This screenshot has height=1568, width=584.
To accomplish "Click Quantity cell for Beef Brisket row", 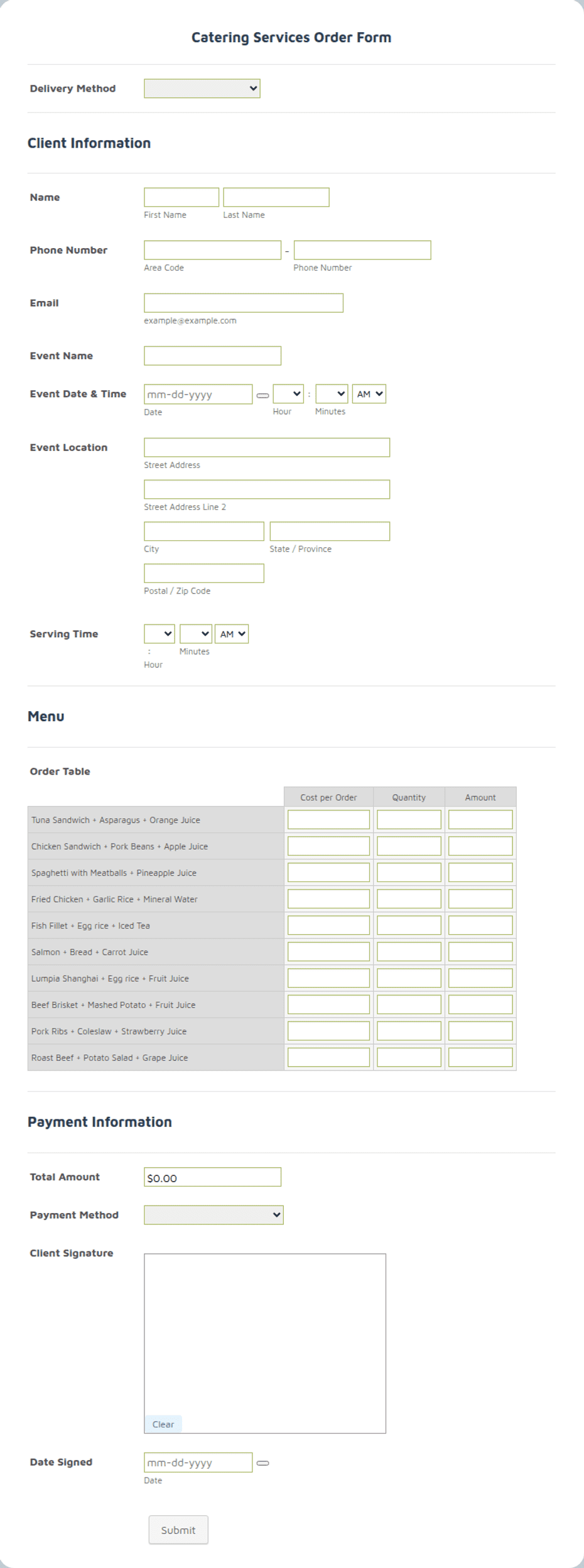I will click(x=409, y=1004).
